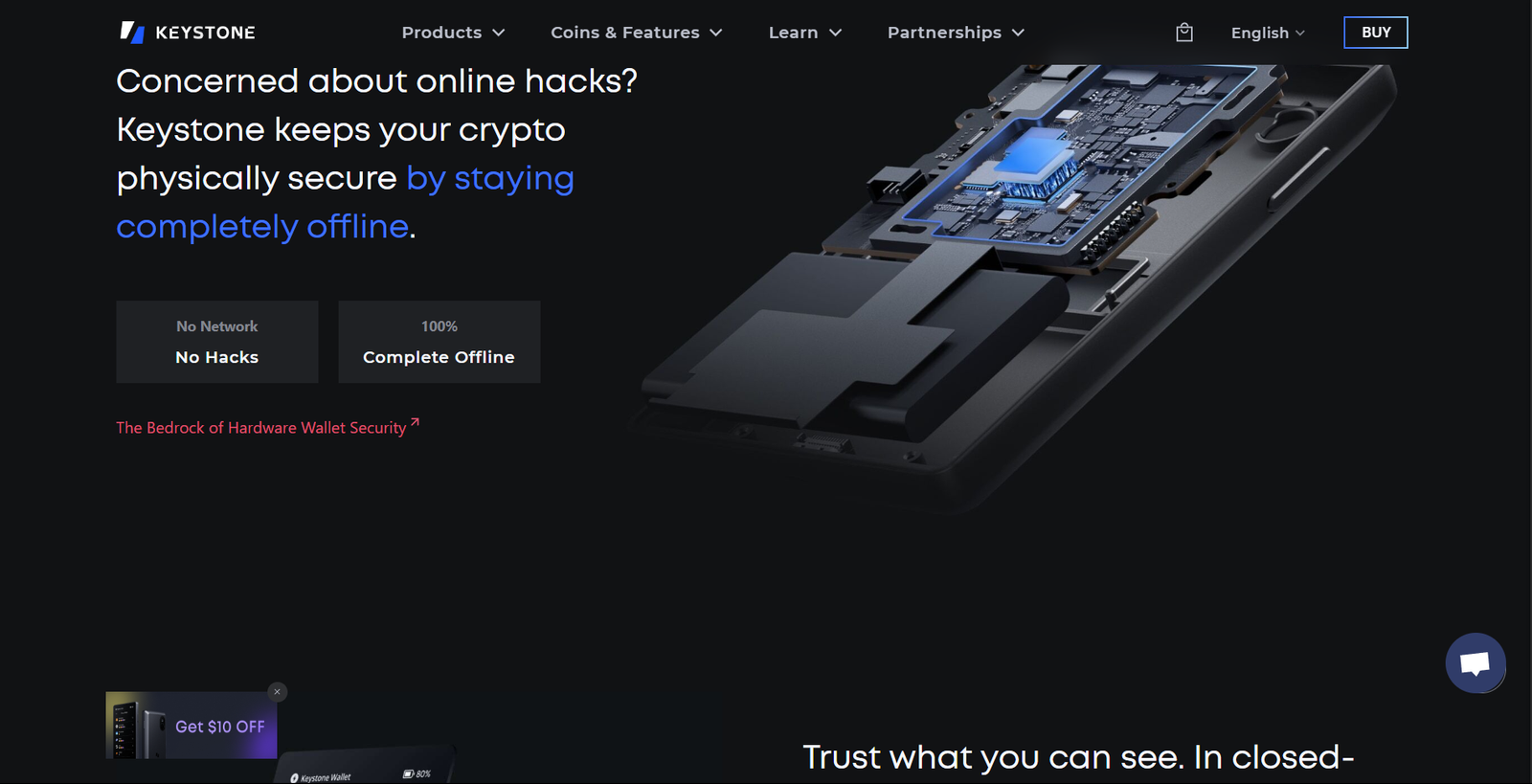Click the BUY button
The height and width of the screenshot is (784, 1532).
pos(1376,33)
